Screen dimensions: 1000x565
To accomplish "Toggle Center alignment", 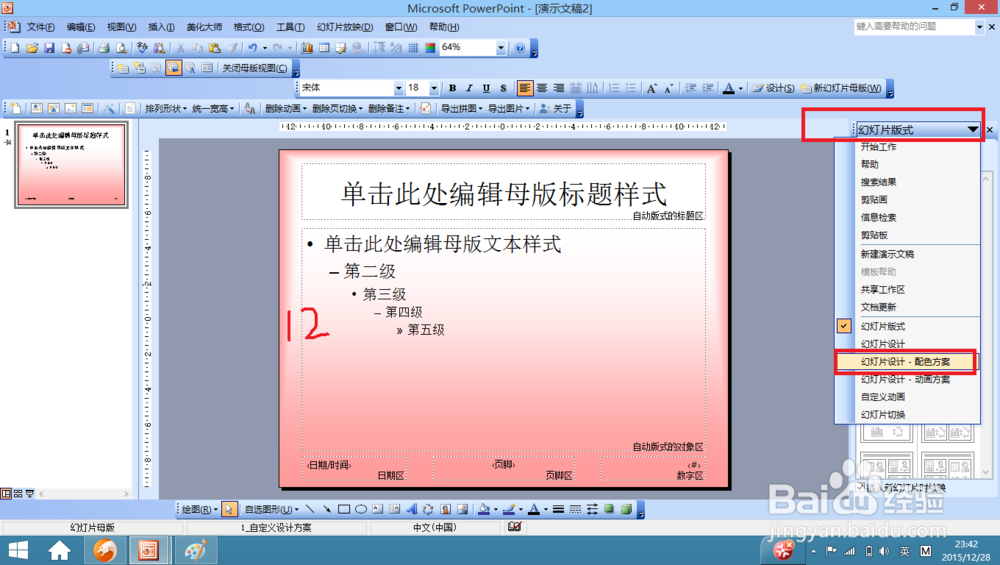I will click(x=541, y=88).
